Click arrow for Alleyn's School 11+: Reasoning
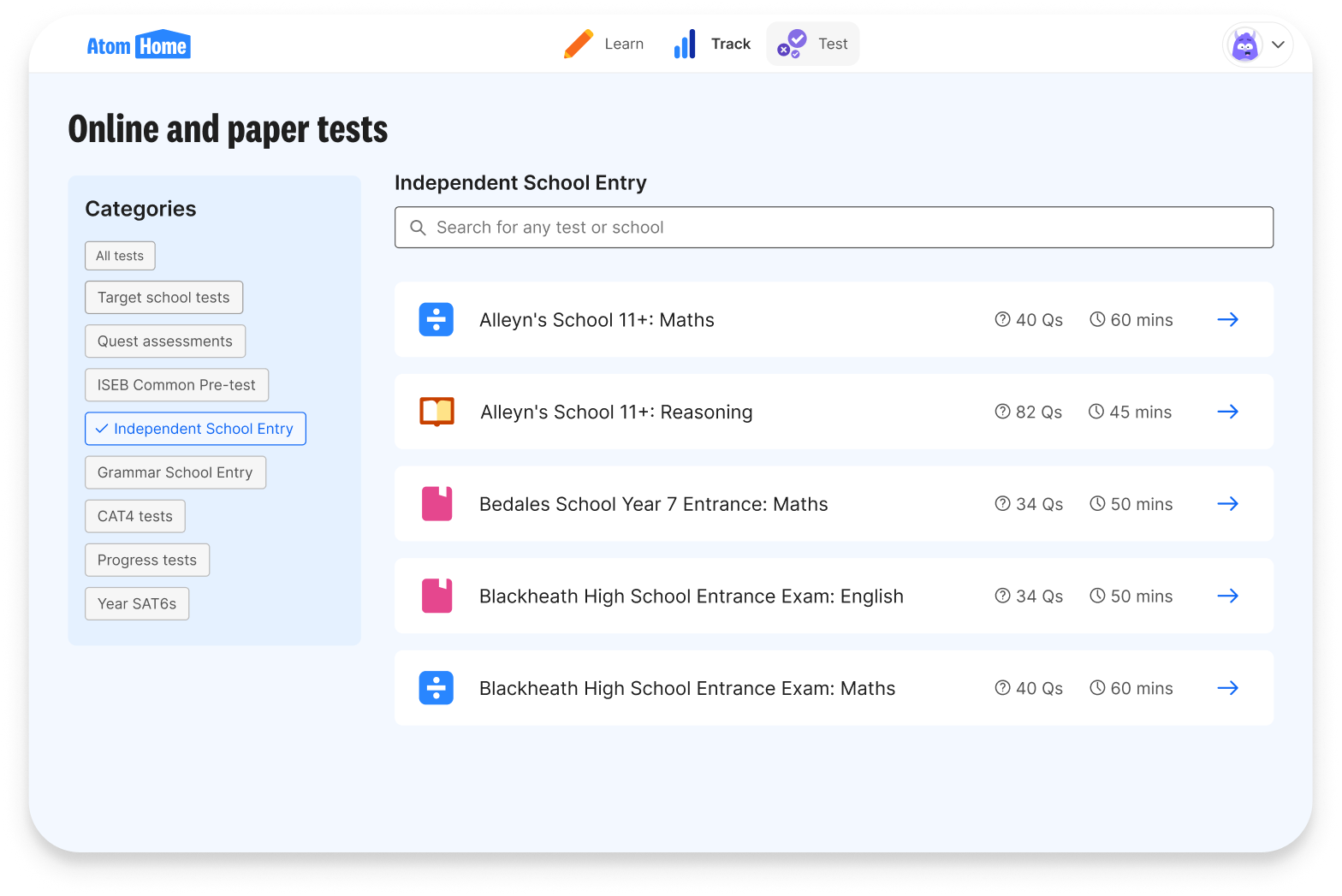 pos(1228,412)
